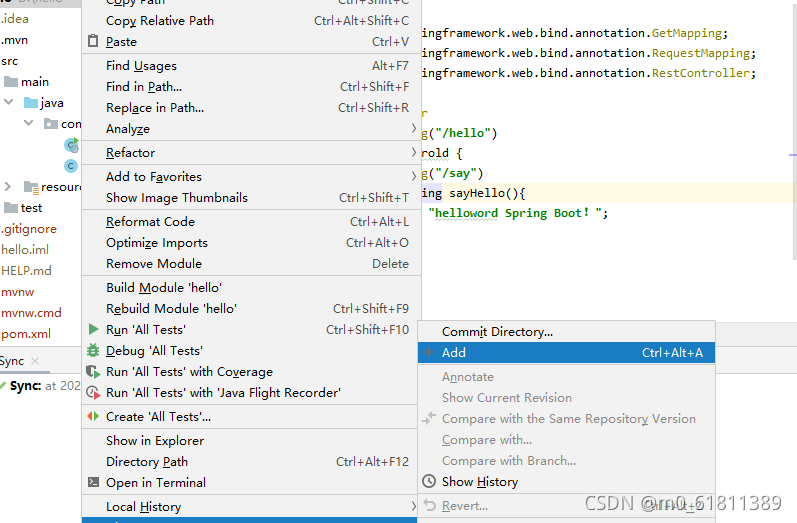Choose Reformat Code

[251, 222]
